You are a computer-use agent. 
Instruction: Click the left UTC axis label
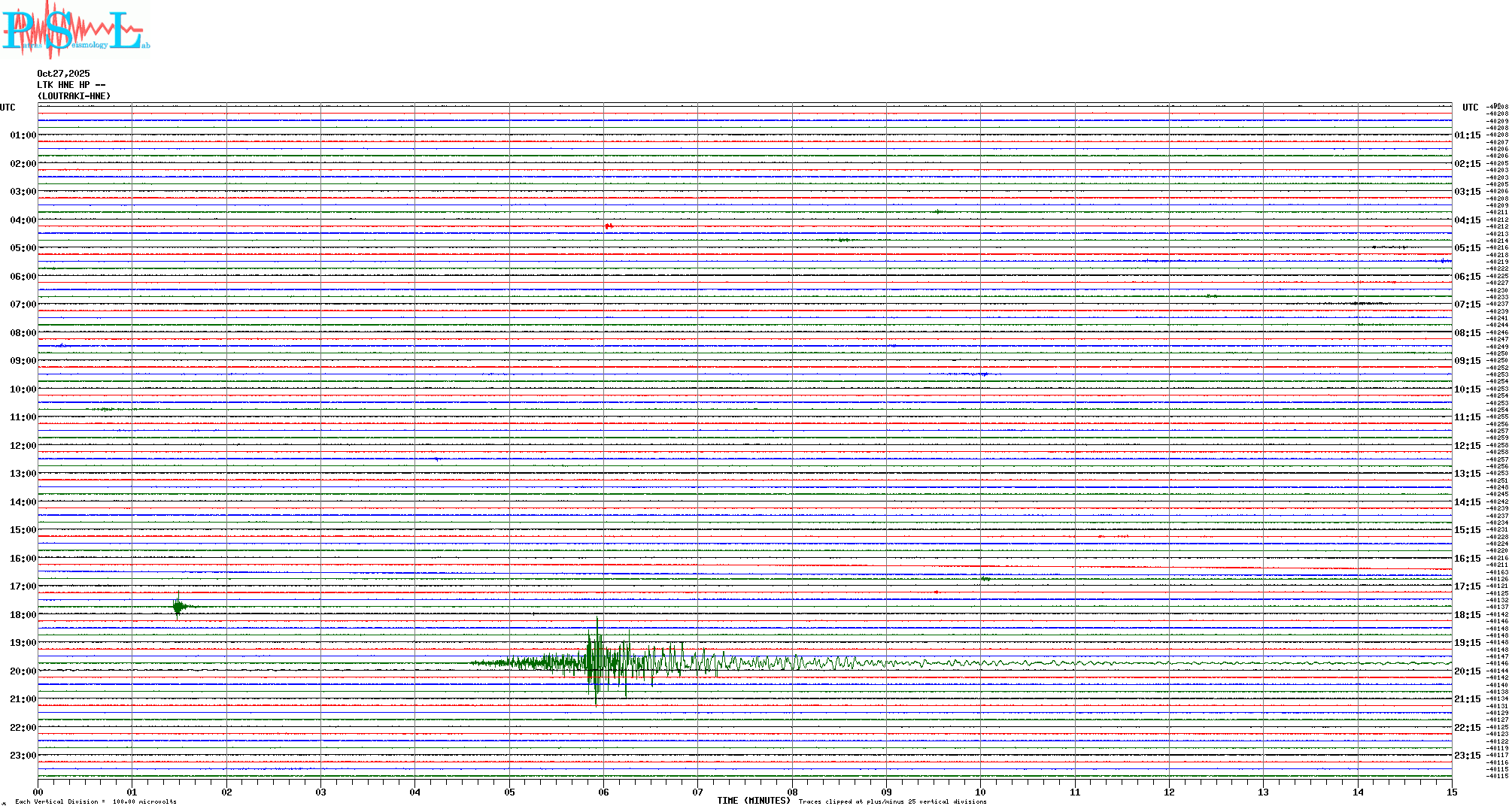(x=8, y=108)
